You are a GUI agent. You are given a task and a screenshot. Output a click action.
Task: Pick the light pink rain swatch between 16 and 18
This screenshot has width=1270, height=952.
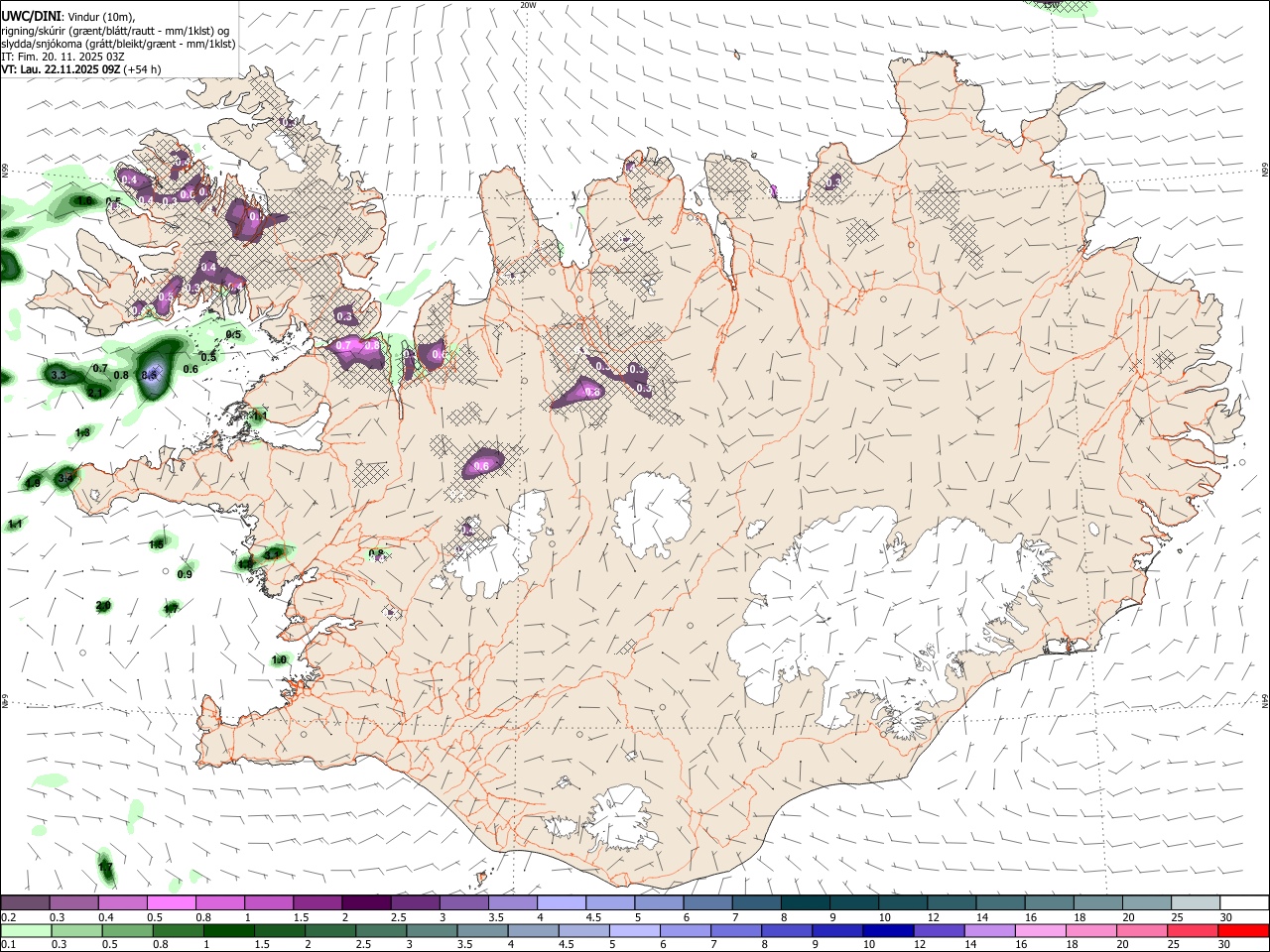click(1039, 931)
